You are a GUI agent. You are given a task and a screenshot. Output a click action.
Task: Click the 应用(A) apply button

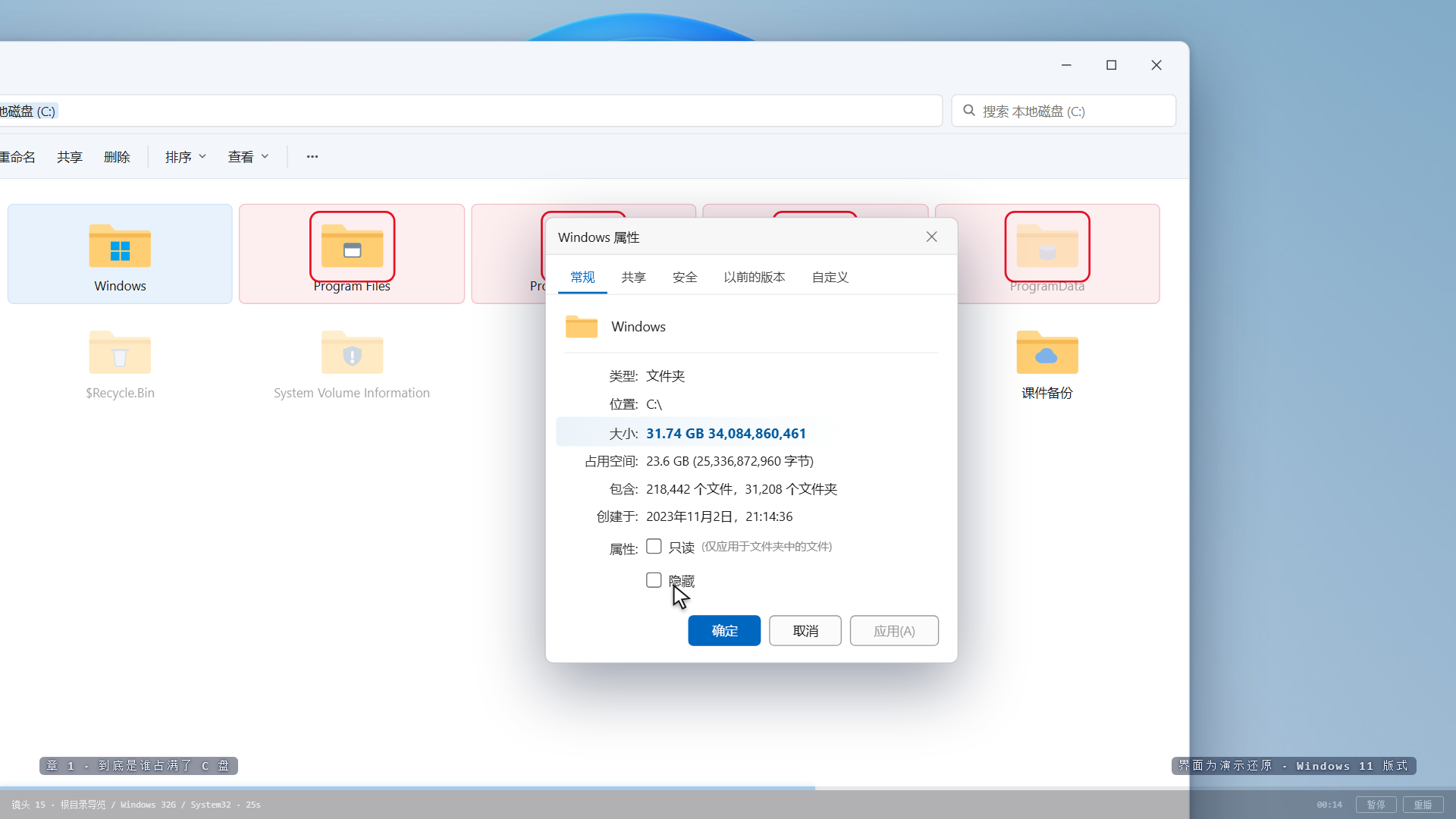(894, 631)
